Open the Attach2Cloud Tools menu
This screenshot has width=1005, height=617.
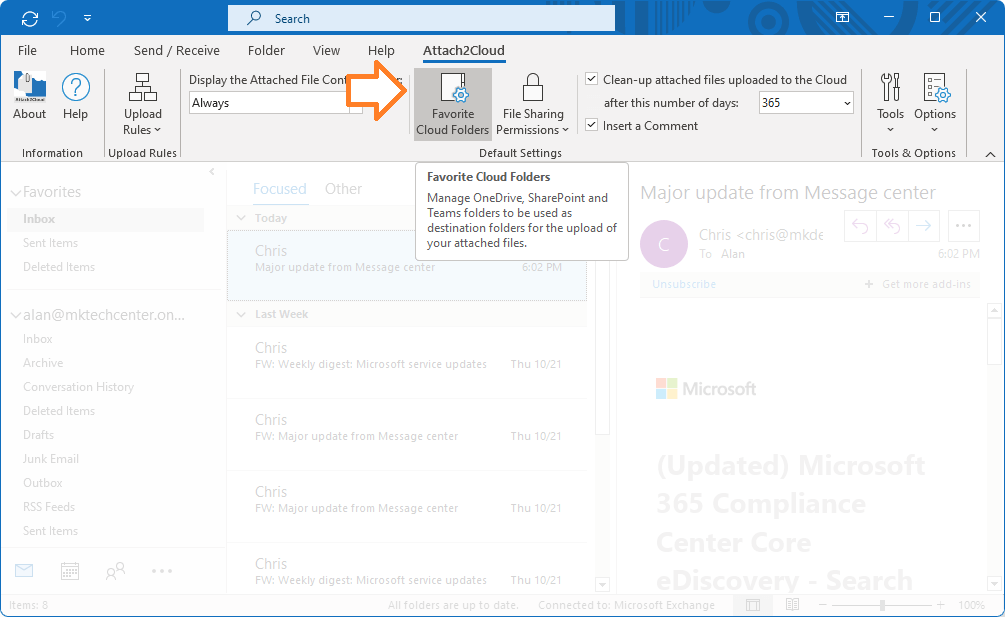(890, 102)
